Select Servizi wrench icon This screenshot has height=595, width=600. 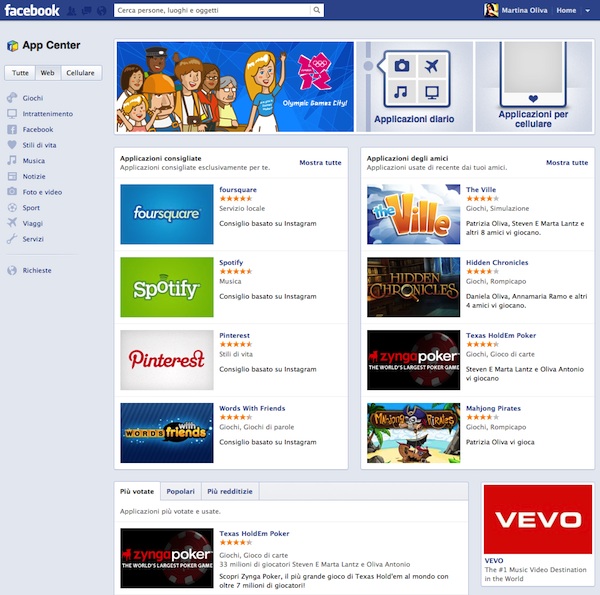(x=12, y=239)
